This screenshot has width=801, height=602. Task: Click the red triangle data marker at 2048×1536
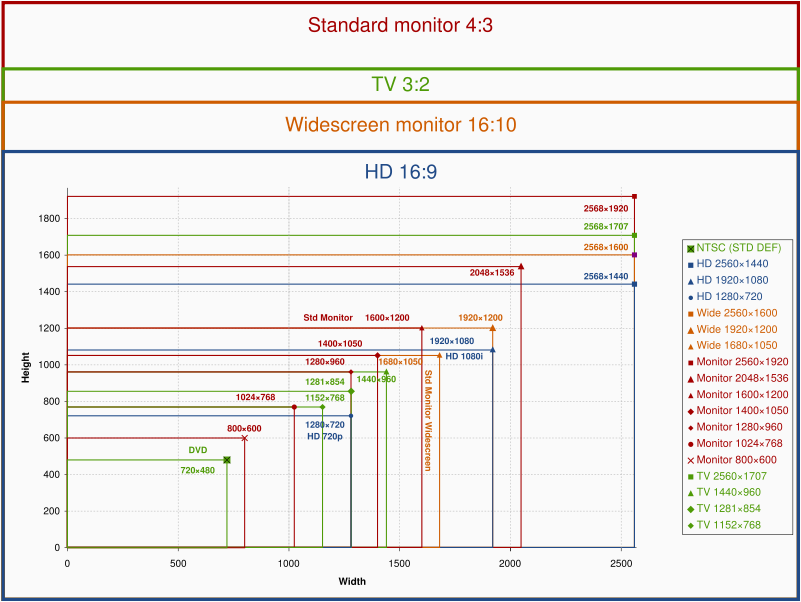[521, 266]
